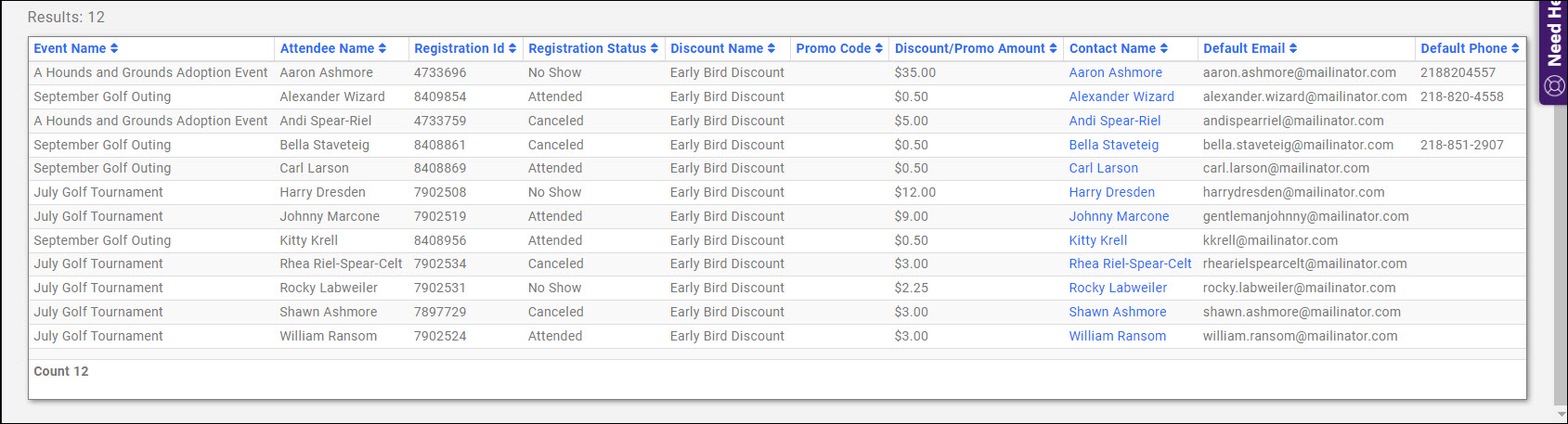Open Johnny Marcone contact link
The width and height of the screenshot is (1568, 424).
(1119, 216)
